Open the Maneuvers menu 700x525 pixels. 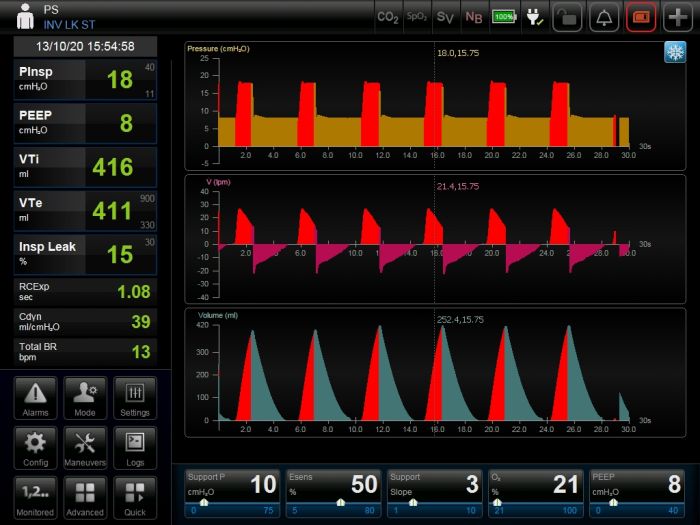click(85, 448)
